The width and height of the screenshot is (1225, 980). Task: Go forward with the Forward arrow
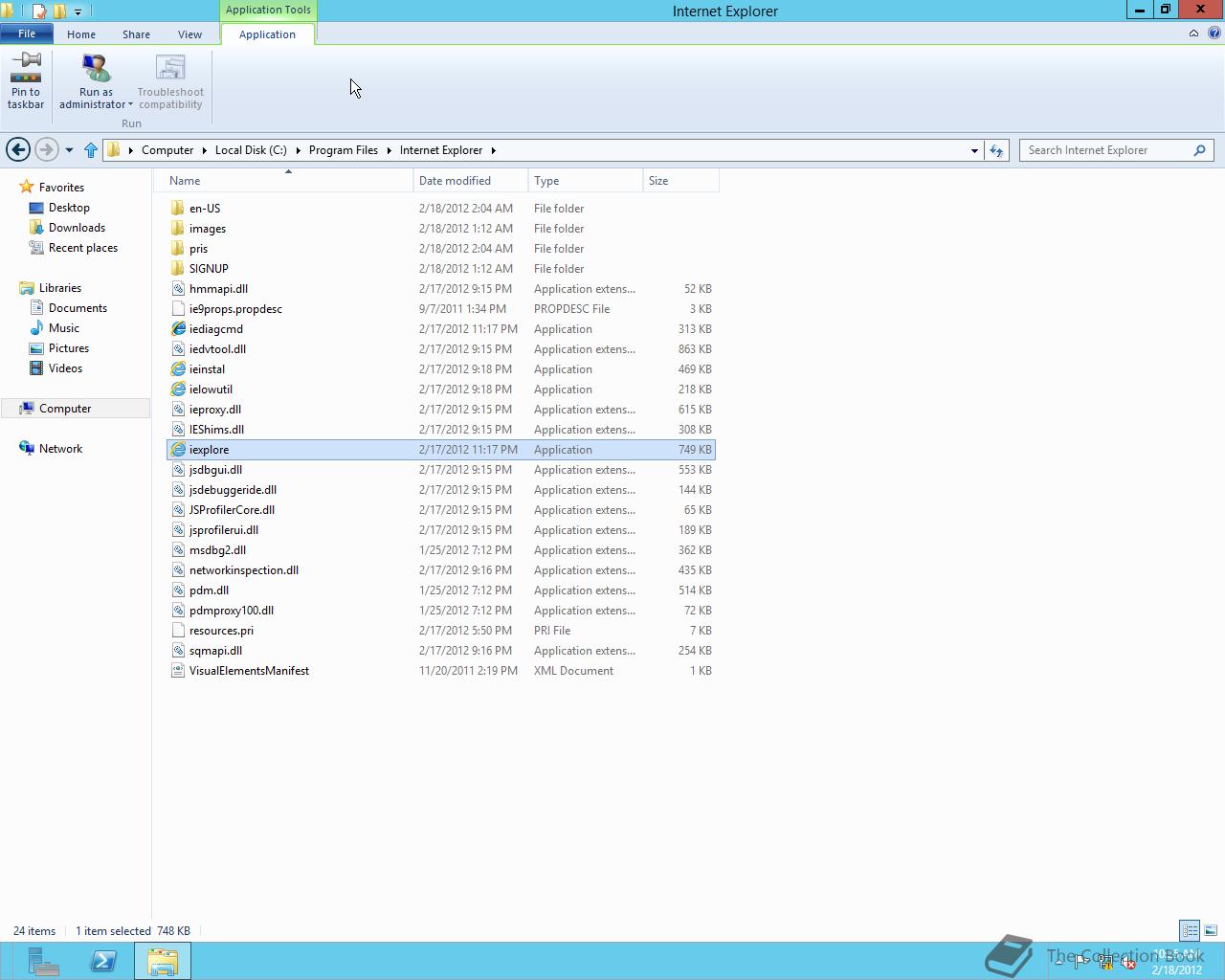click(x=46, y=149)
